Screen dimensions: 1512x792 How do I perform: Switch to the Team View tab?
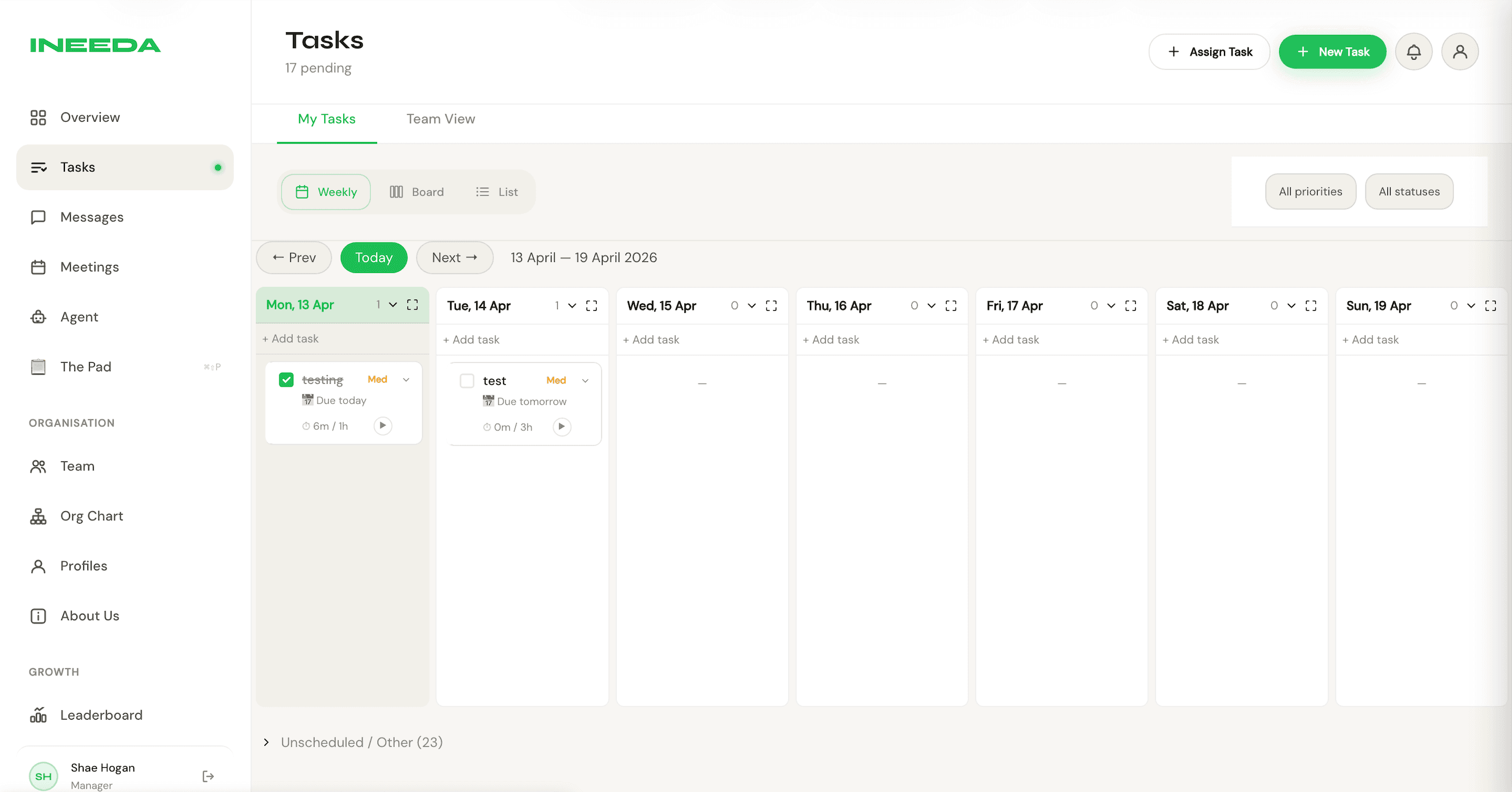pyautogui.click(x=440, y=119)
